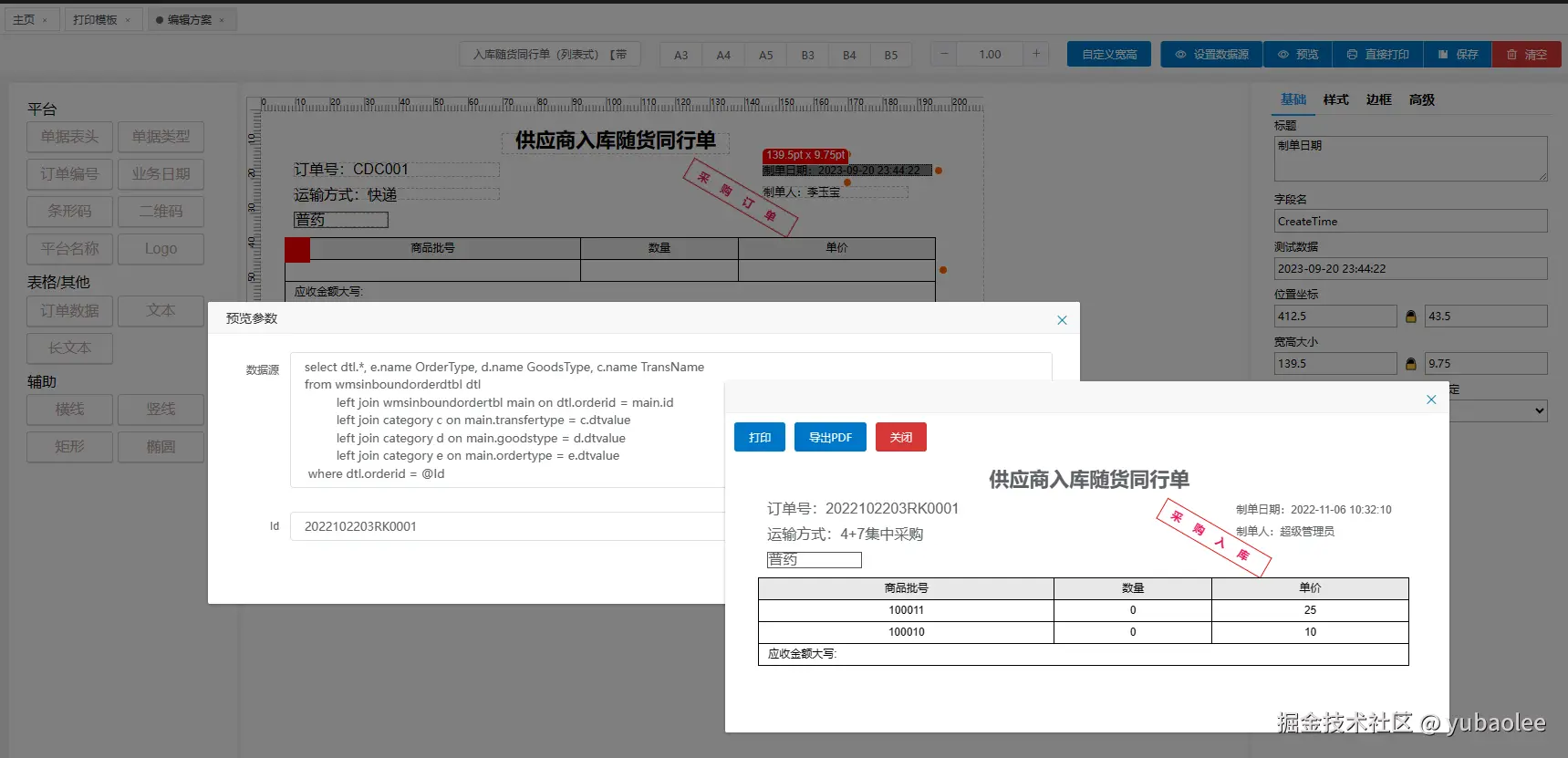Close the 预览参数 dialog with the X

(1062, 320)
